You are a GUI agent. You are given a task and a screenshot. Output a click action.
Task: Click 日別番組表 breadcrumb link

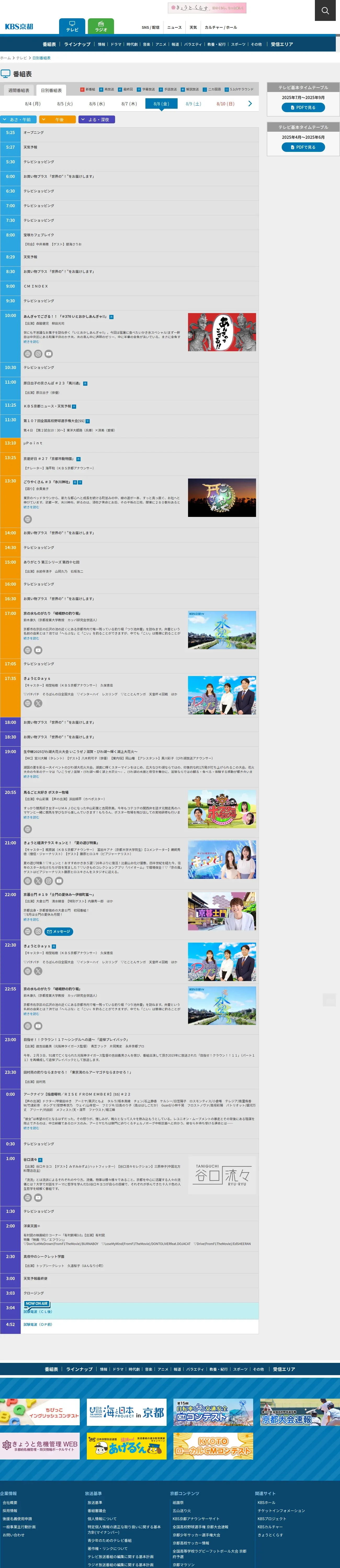click(41, 58)
